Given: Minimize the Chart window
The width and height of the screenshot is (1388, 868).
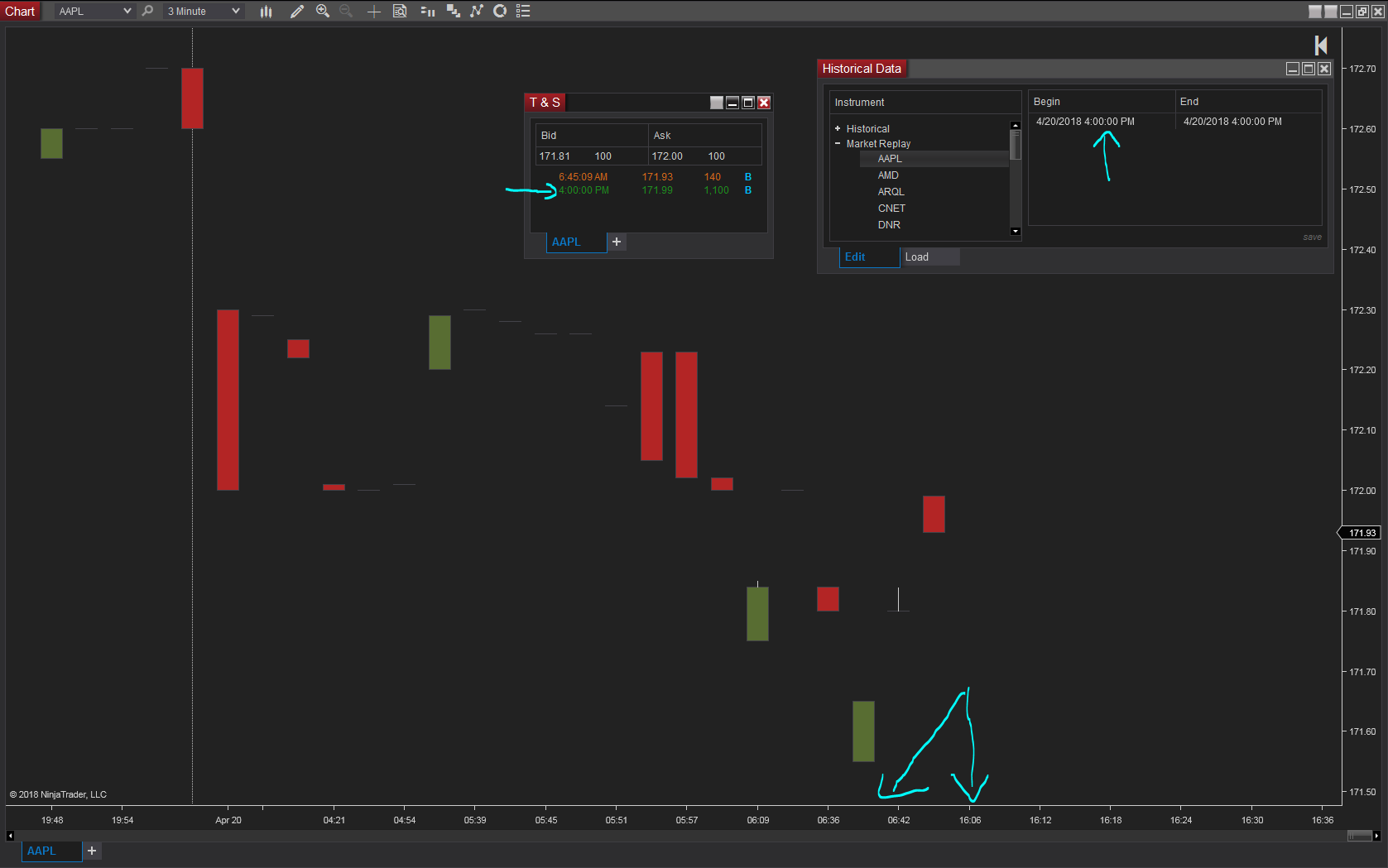Looking at the screenshot, I should pyautogui.click(x=1347, y=12).
